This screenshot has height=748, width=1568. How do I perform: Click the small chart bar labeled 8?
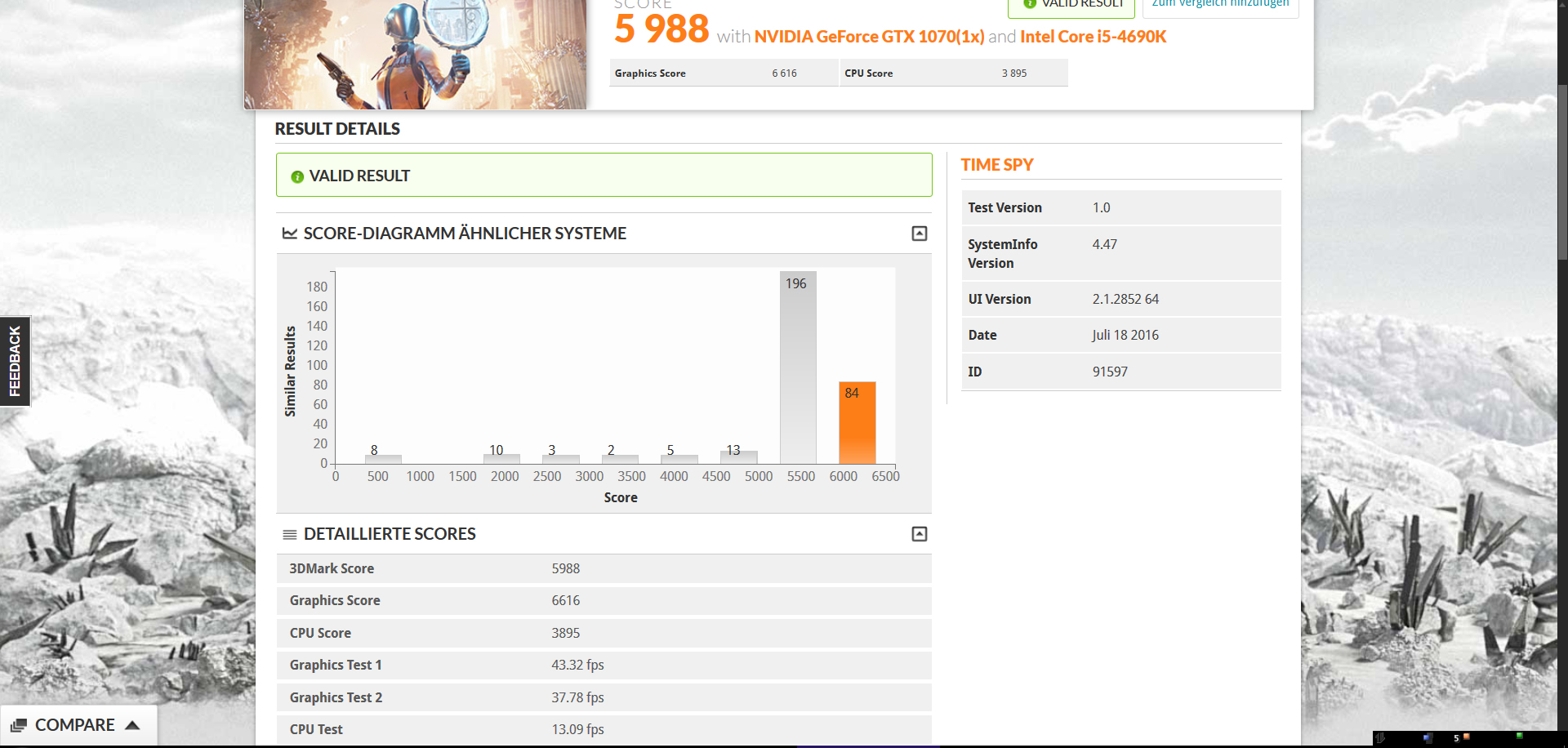(x=383, y=460)
